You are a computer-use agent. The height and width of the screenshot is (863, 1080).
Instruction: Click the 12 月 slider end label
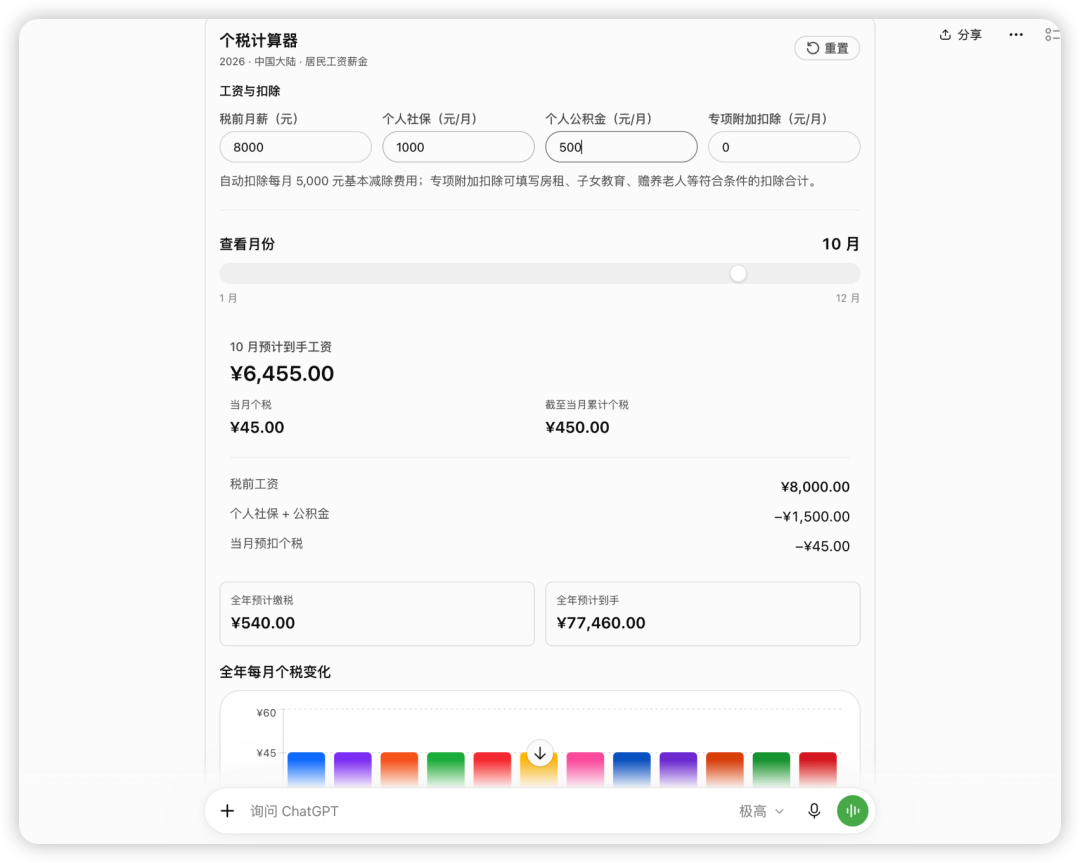click(x=848, y=298)
